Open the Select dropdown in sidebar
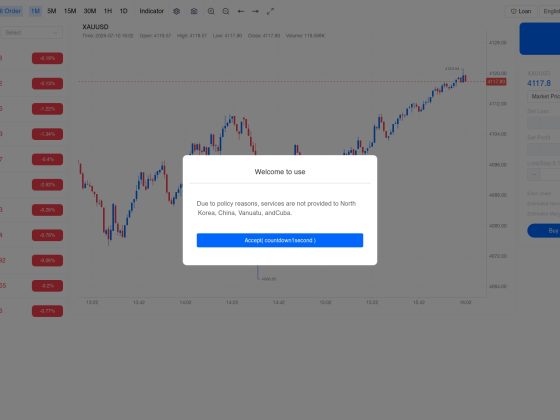Viewport: 560px width, 420px height. [30, 32]
